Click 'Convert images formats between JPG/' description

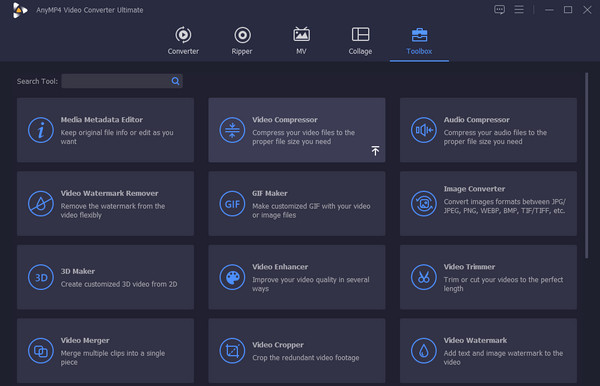tap(504, 206)
